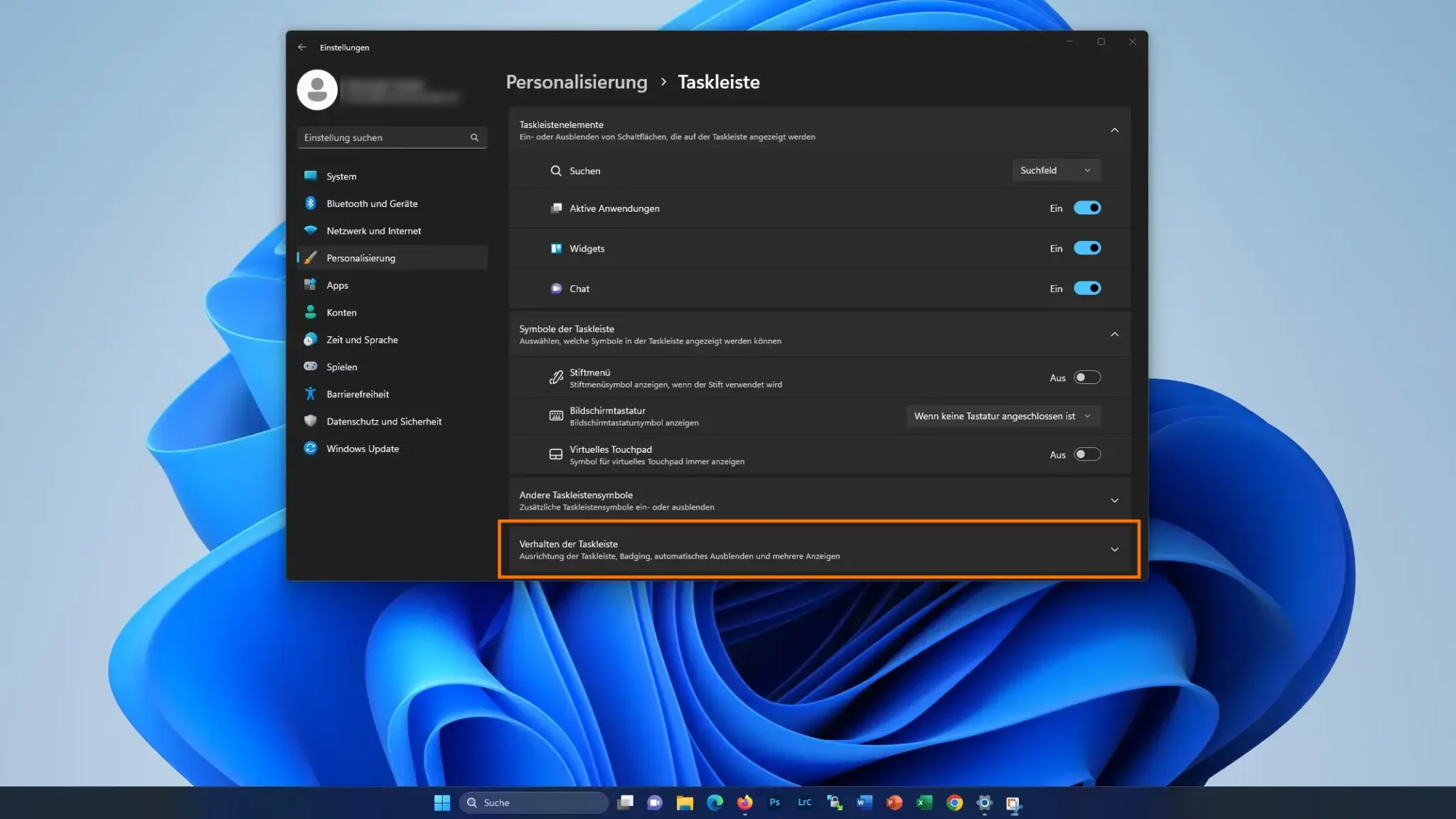Click the Barrierefreiheit figure icon
This screenshot has height=819, width=1456.
pos(311,394)
